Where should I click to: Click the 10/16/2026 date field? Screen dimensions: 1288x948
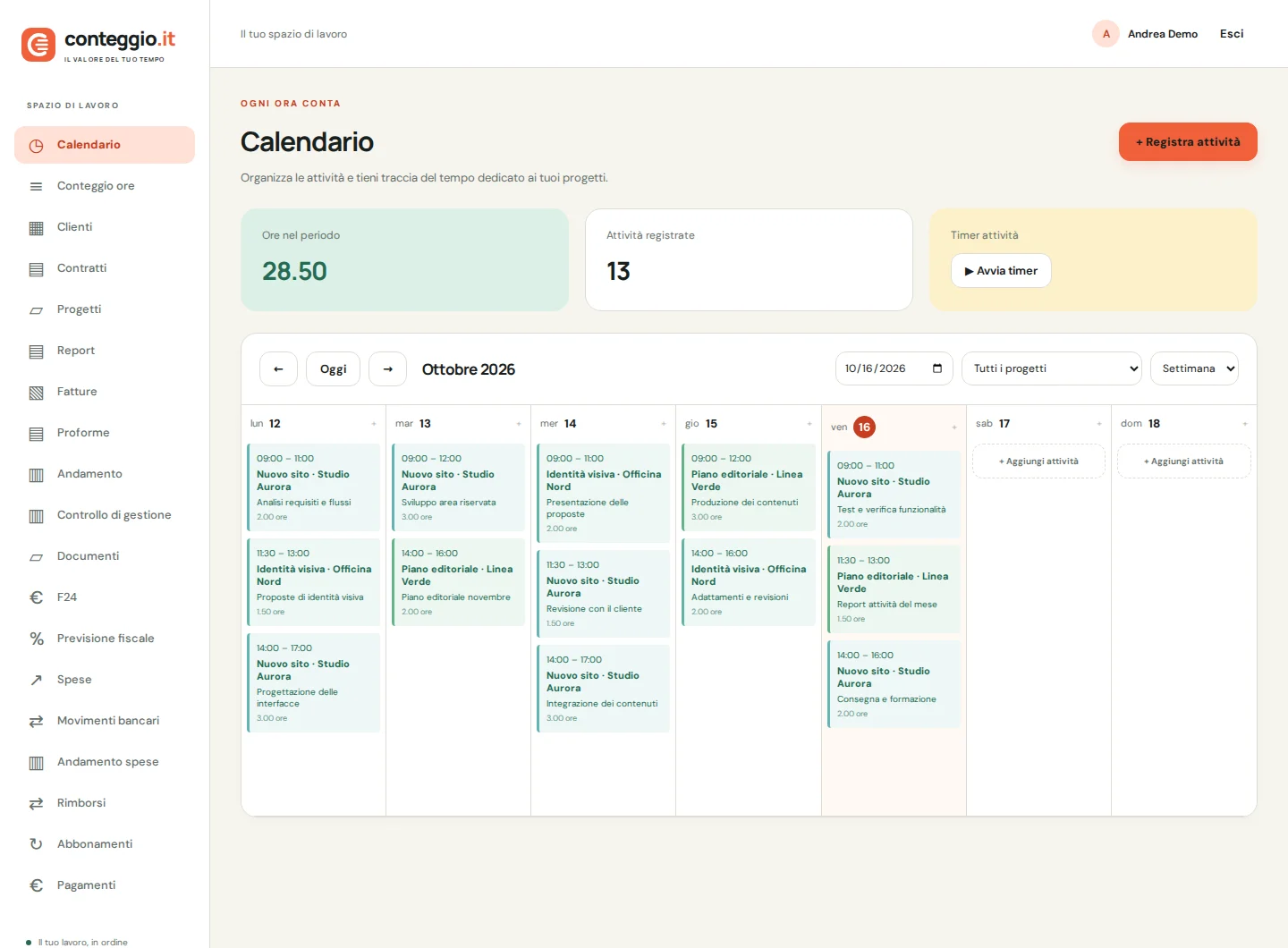pos(894,368)
